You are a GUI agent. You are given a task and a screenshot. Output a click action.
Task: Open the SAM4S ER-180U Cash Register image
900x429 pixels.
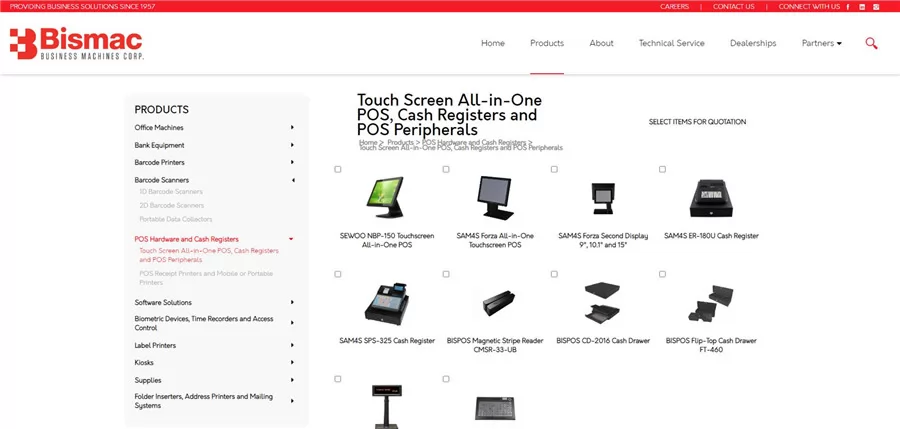[711, 198]
